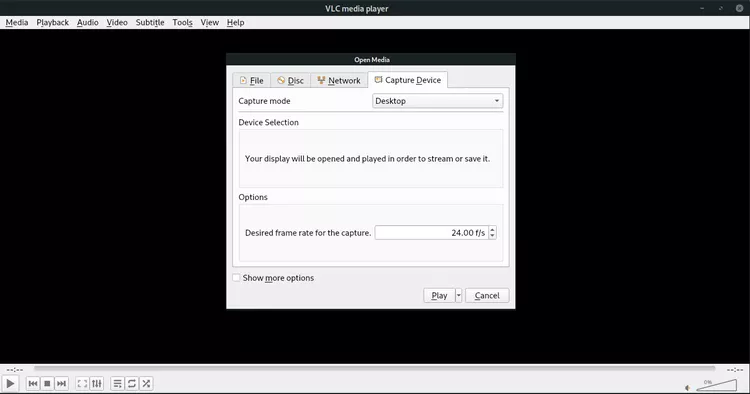Open the View menu
The height and width of the screenshot is (394, 750).
pos(210,22)
